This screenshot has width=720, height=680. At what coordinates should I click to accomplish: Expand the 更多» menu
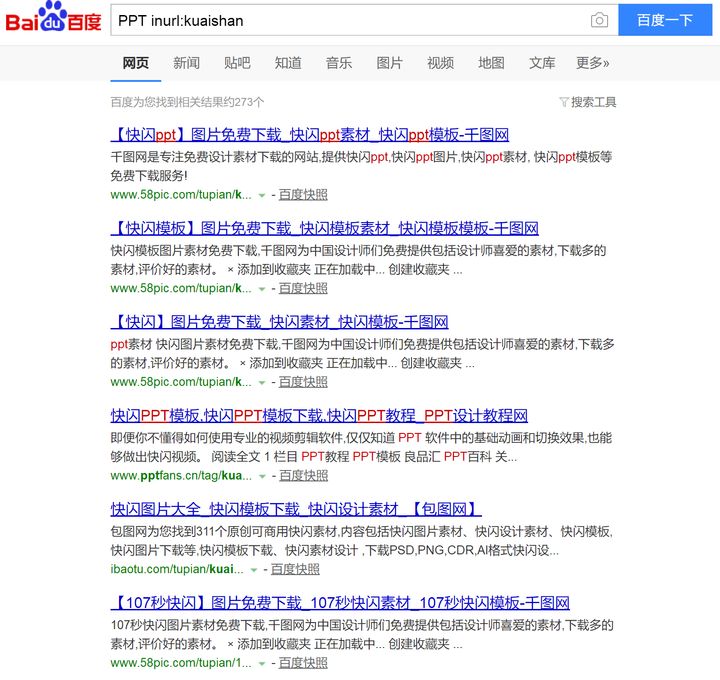tap(593, 63)
